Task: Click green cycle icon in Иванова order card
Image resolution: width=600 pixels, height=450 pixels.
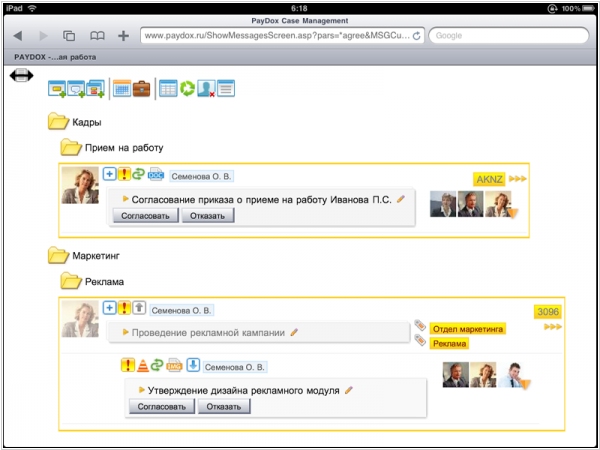Action: 139,174
